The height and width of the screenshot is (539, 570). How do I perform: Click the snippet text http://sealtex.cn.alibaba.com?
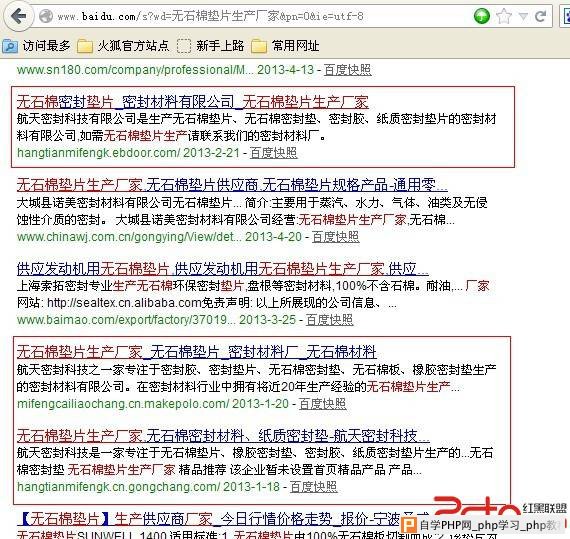point(124,302)
